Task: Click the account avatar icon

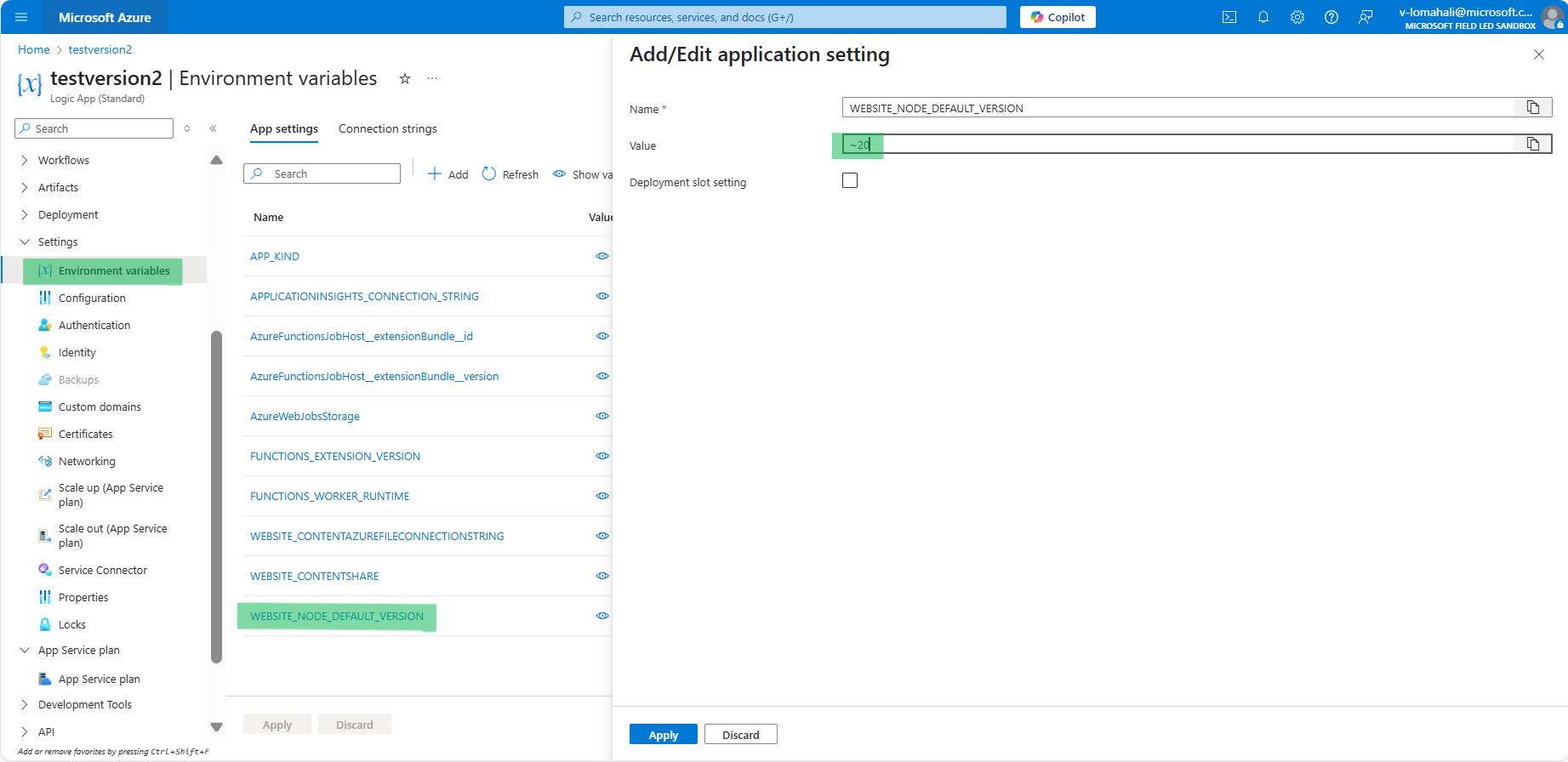Action: tap(1553, 17)
